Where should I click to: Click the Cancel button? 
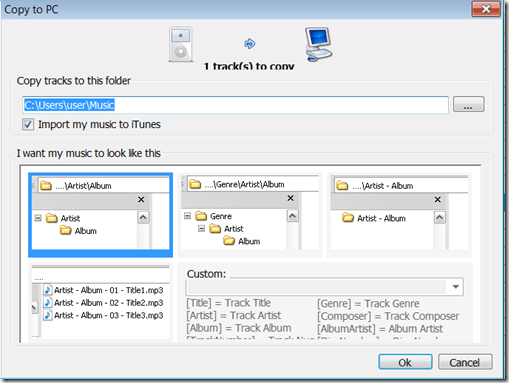[x=465, y=362]
